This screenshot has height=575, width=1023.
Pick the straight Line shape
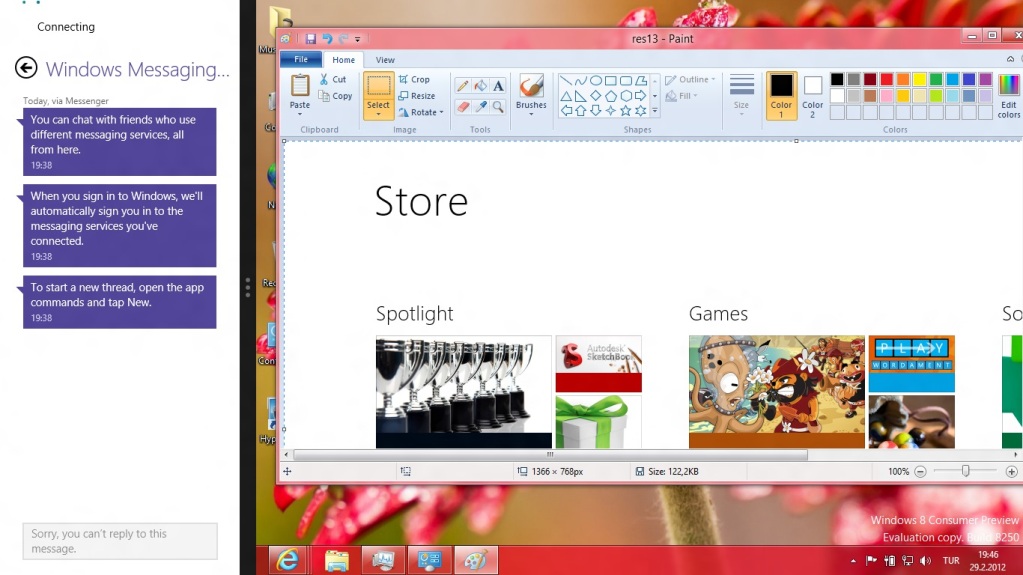566,81
